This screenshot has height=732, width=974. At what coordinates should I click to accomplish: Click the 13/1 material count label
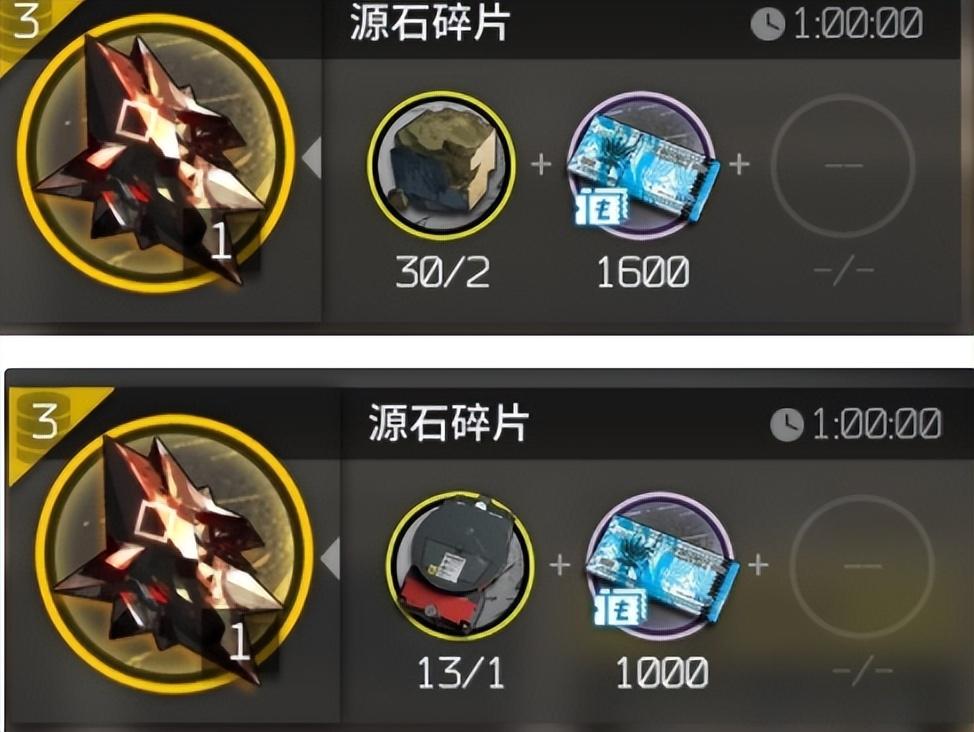tap(460, 672)
